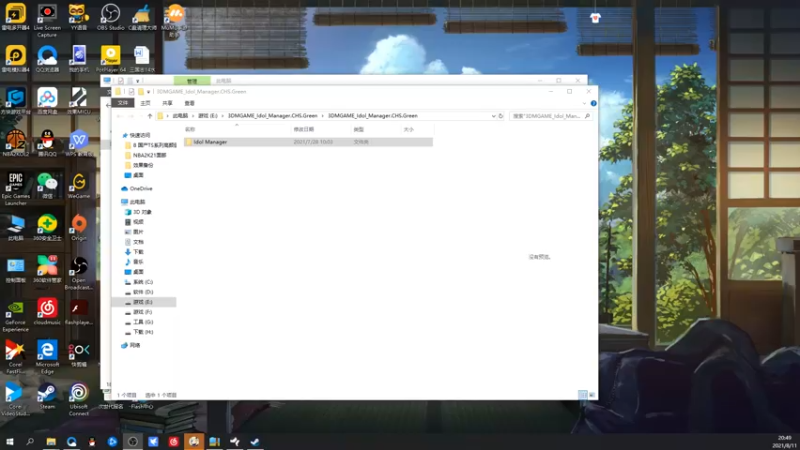Open the penguin QQ desktop icon
The width and height of the screenshot is (800, 450).
click(47, 143)
